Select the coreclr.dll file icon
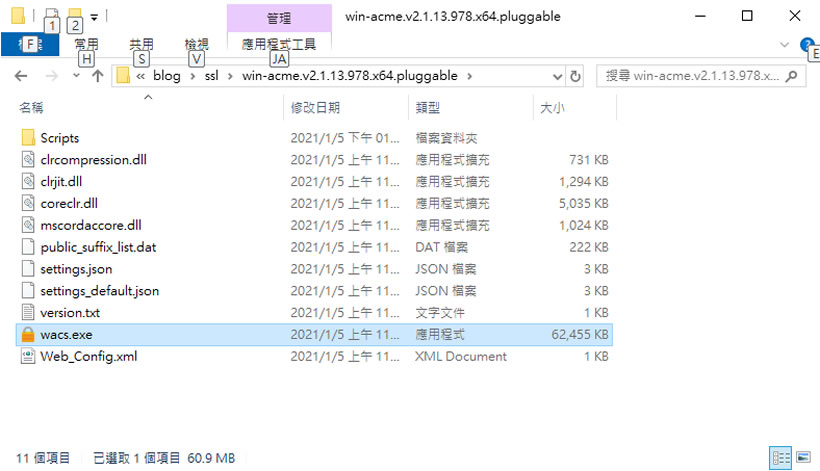The image size is (820, 471). (28, 203)
